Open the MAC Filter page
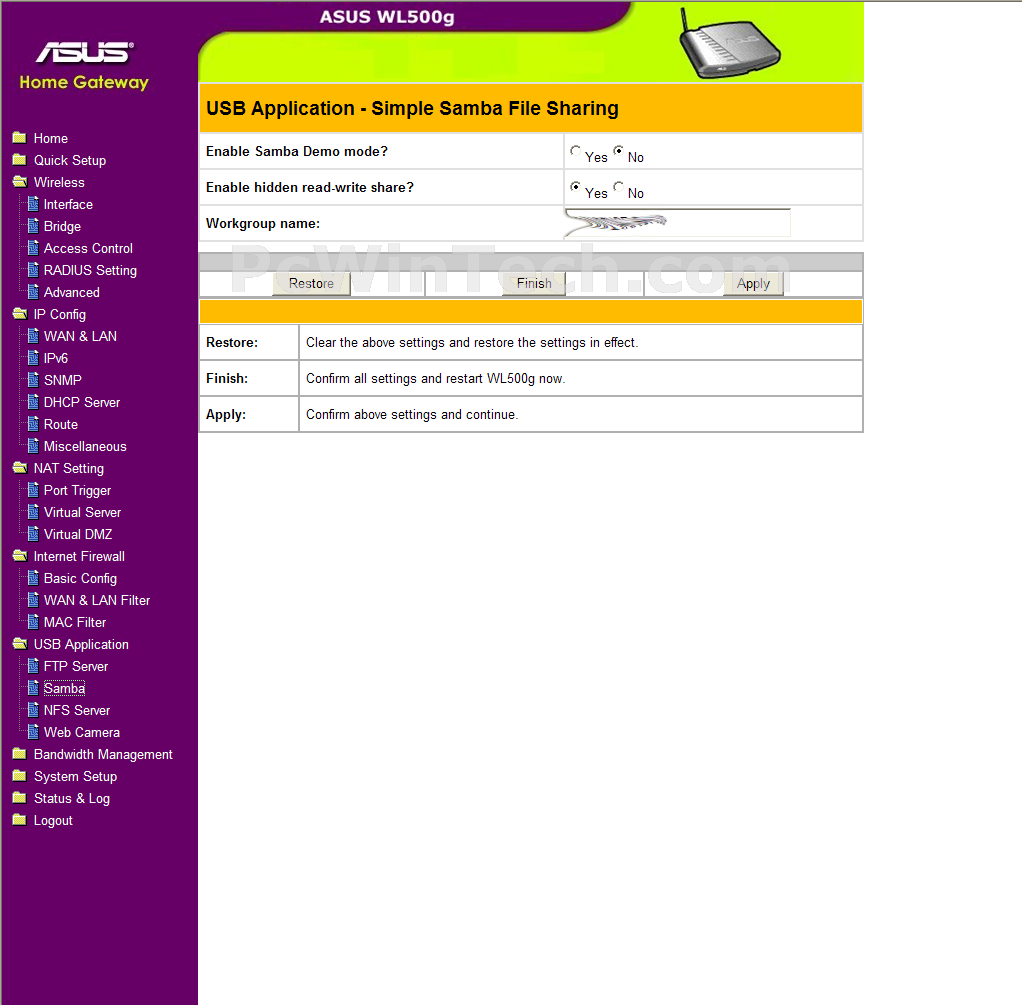Image resolution: width=1022 pixels, height=1005 pixels. tap(75, 622)
